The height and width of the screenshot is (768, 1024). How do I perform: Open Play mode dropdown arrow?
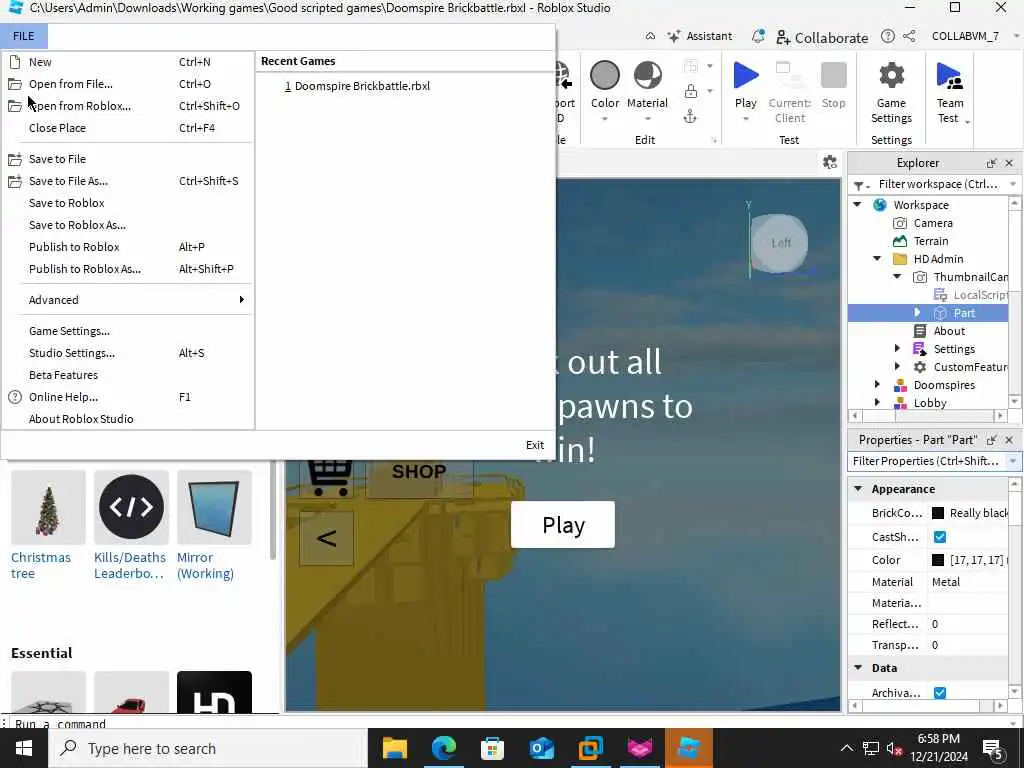746,119
